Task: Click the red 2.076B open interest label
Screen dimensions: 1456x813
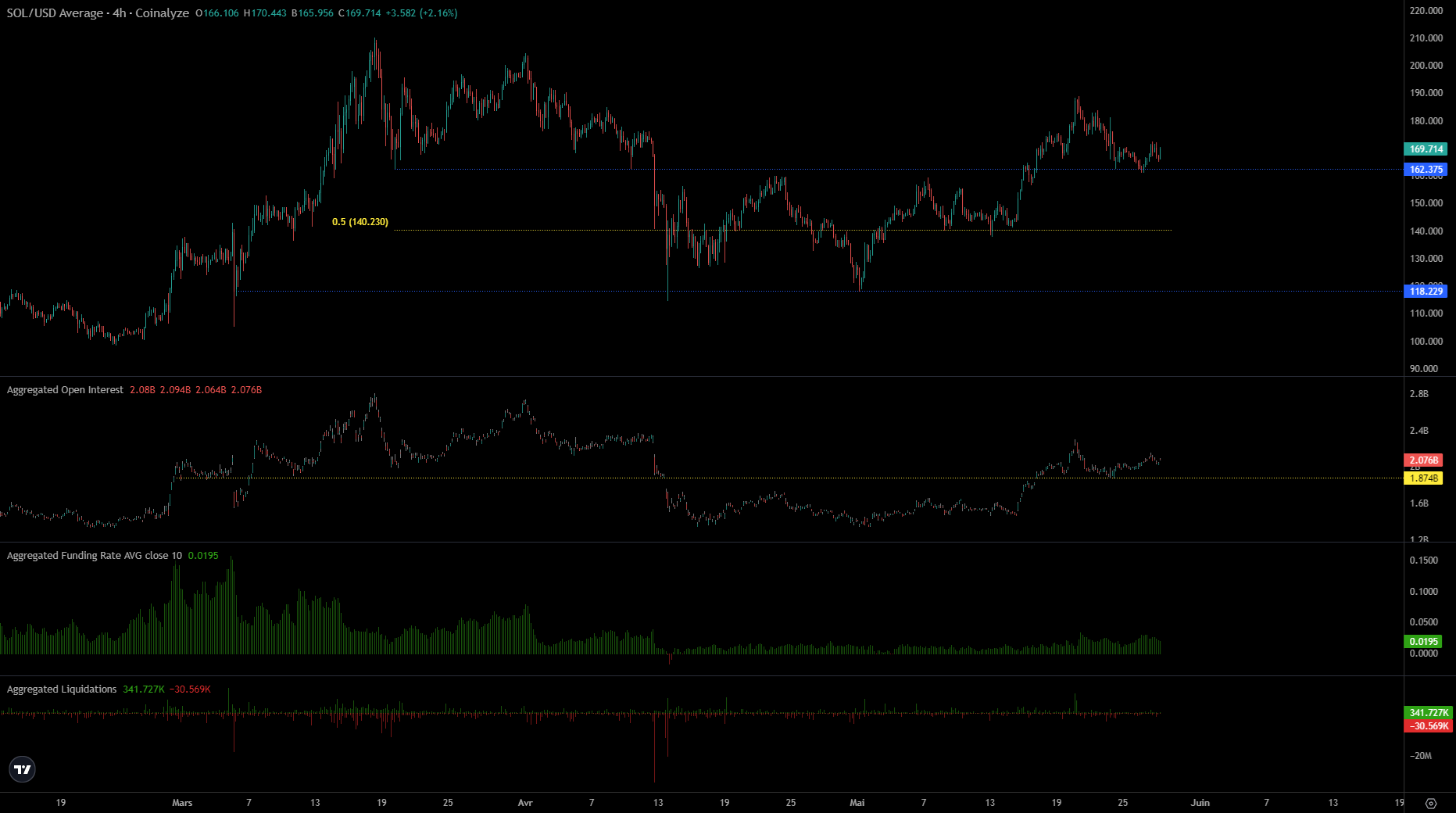Action: click(1423, 460)
